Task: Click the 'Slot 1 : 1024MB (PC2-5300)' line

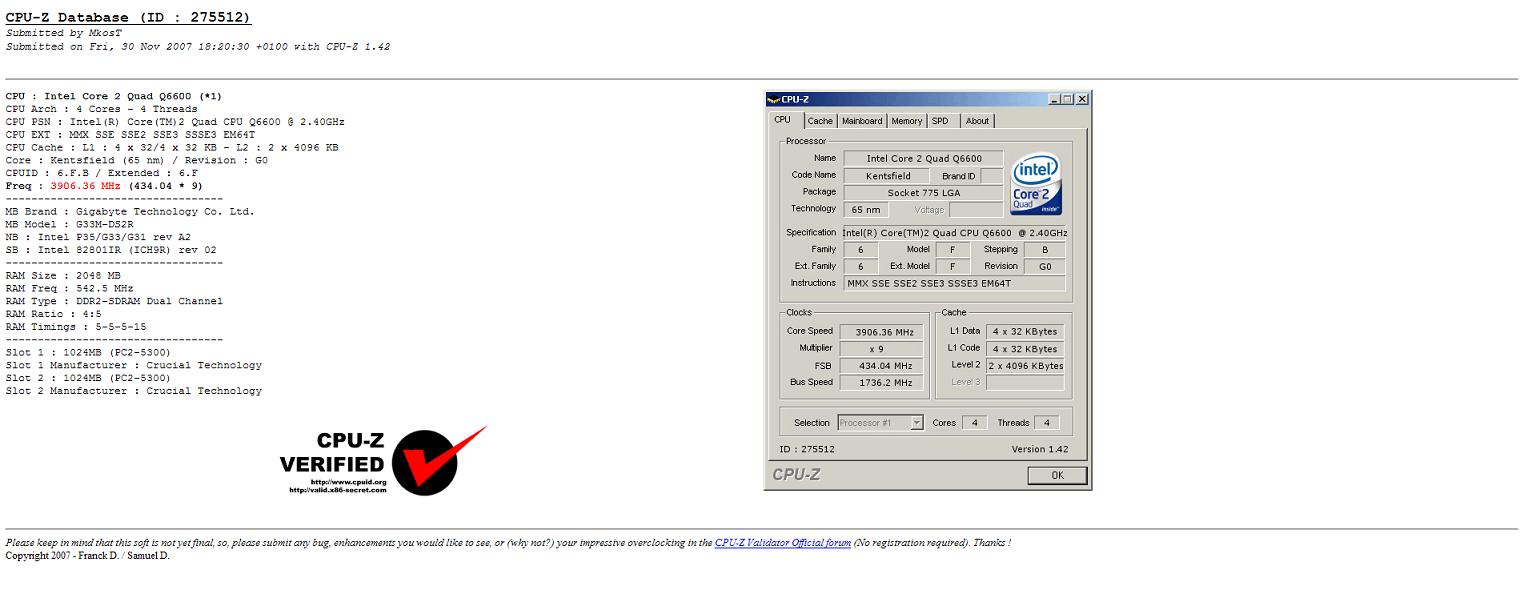Action: [88, 353]
